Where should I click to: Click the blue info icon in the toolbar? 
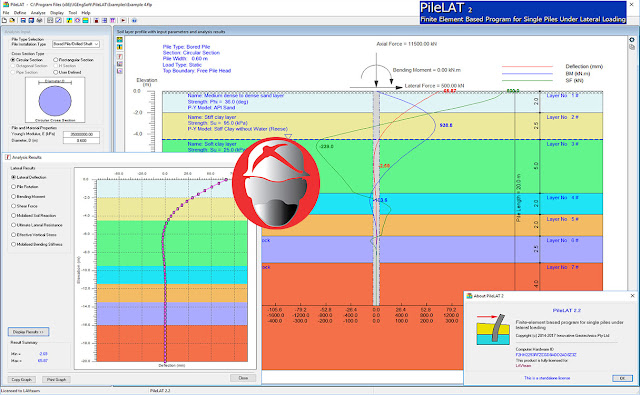coord(134,20)
